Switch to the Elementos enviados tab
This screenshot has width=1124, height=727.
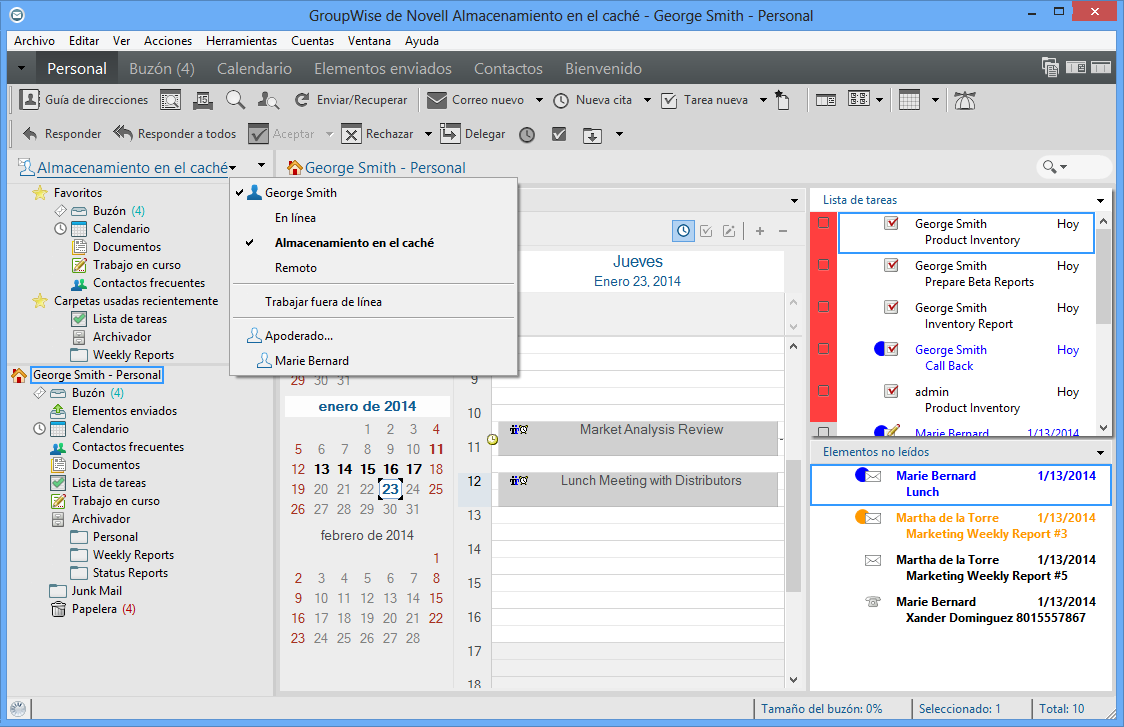tap(383, 69)
